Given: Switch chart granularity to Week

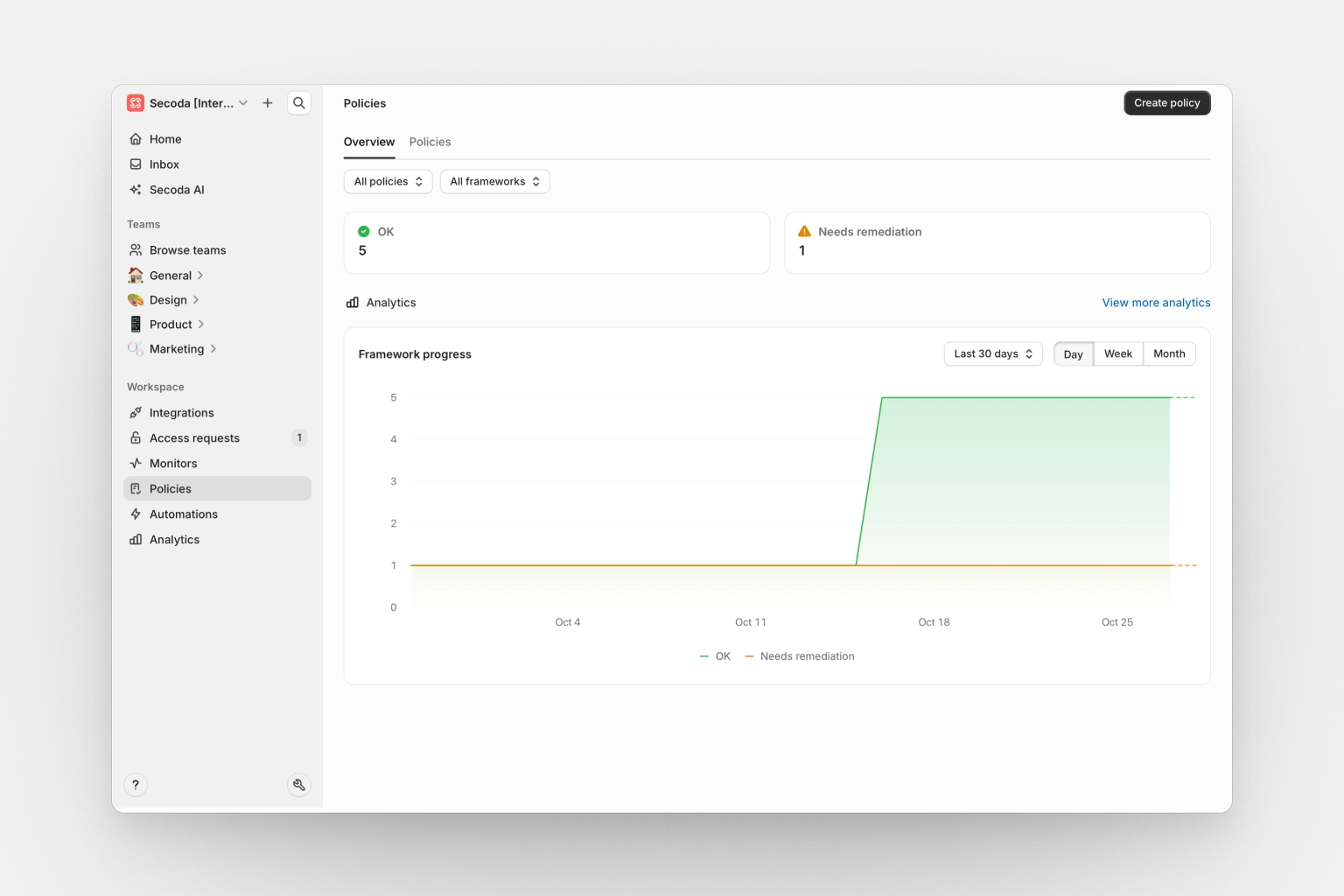Looking at the screenshot, I should [1117, 354].
